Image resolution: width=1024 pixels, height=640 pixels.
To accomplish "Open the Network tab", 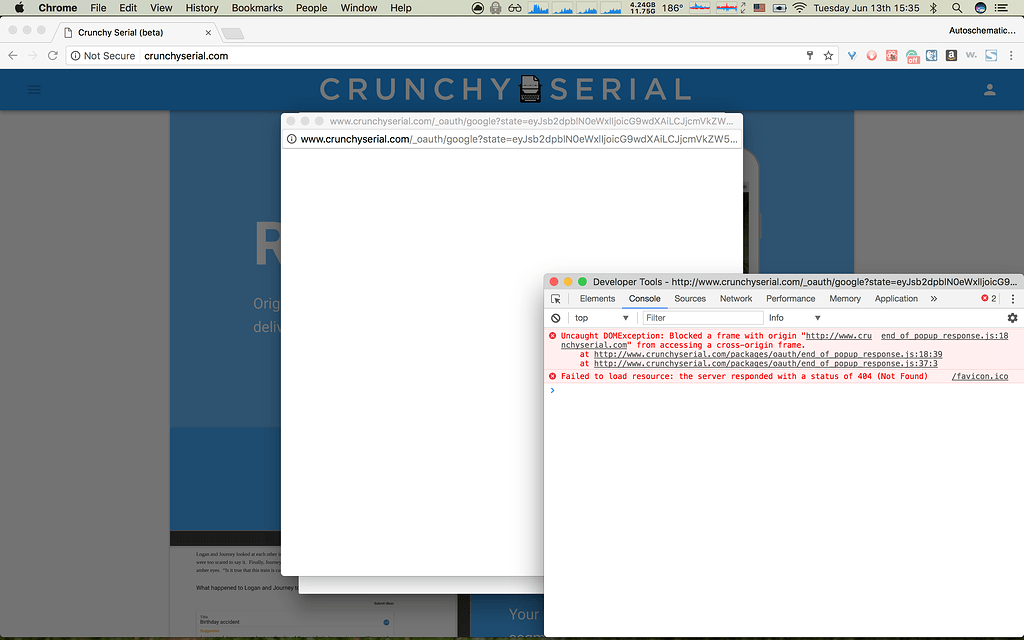I will click(736, 298).
